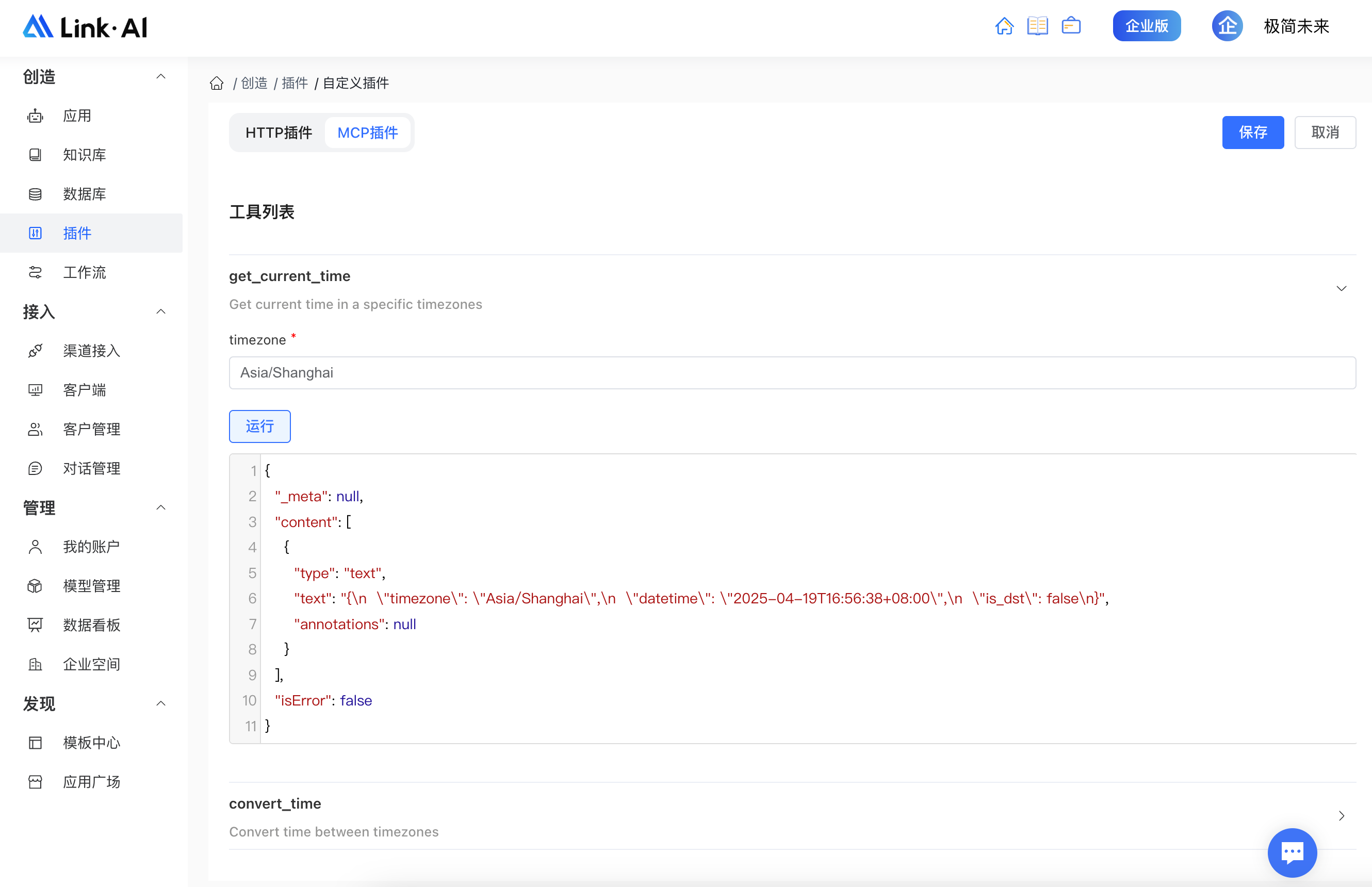Follow the 插件 breadcrumb link

pos(295,84)
